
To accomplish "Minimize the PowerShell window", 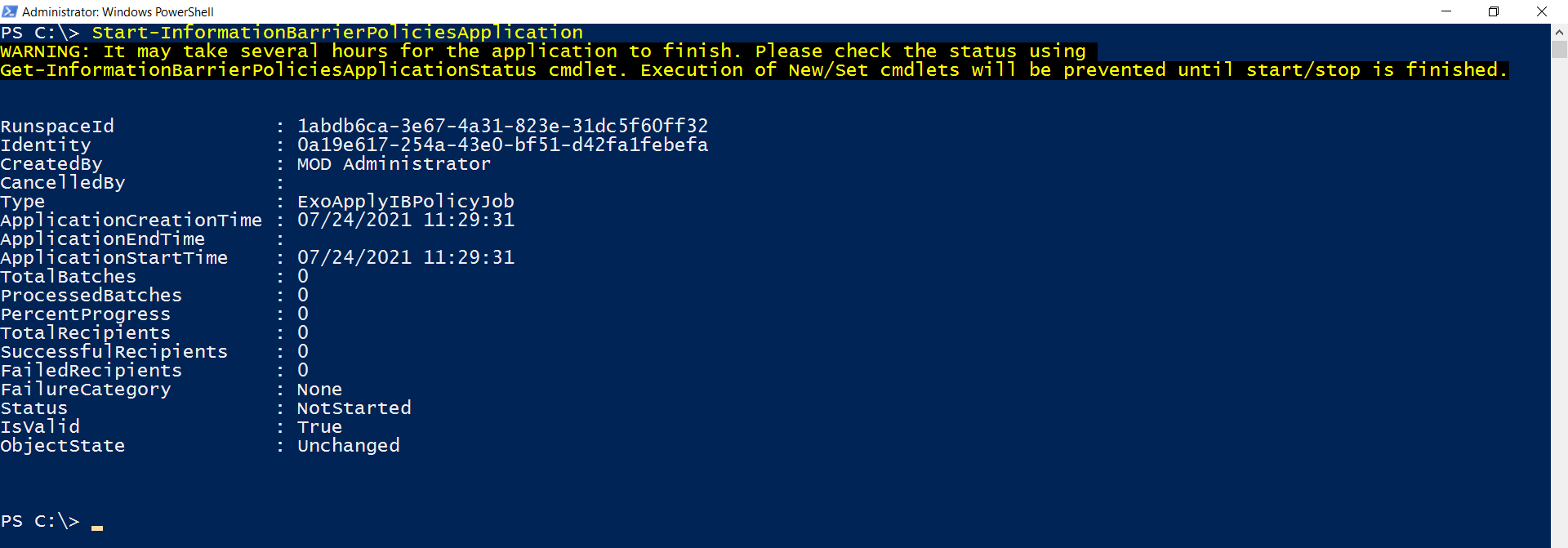I will click(x=1446, y=11).
